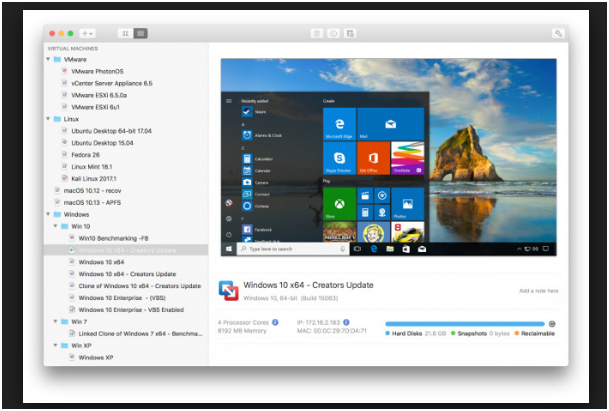Click the green Snapshots legend dot
The height and width of the screenshot is (411, 609).
(453, 333)
